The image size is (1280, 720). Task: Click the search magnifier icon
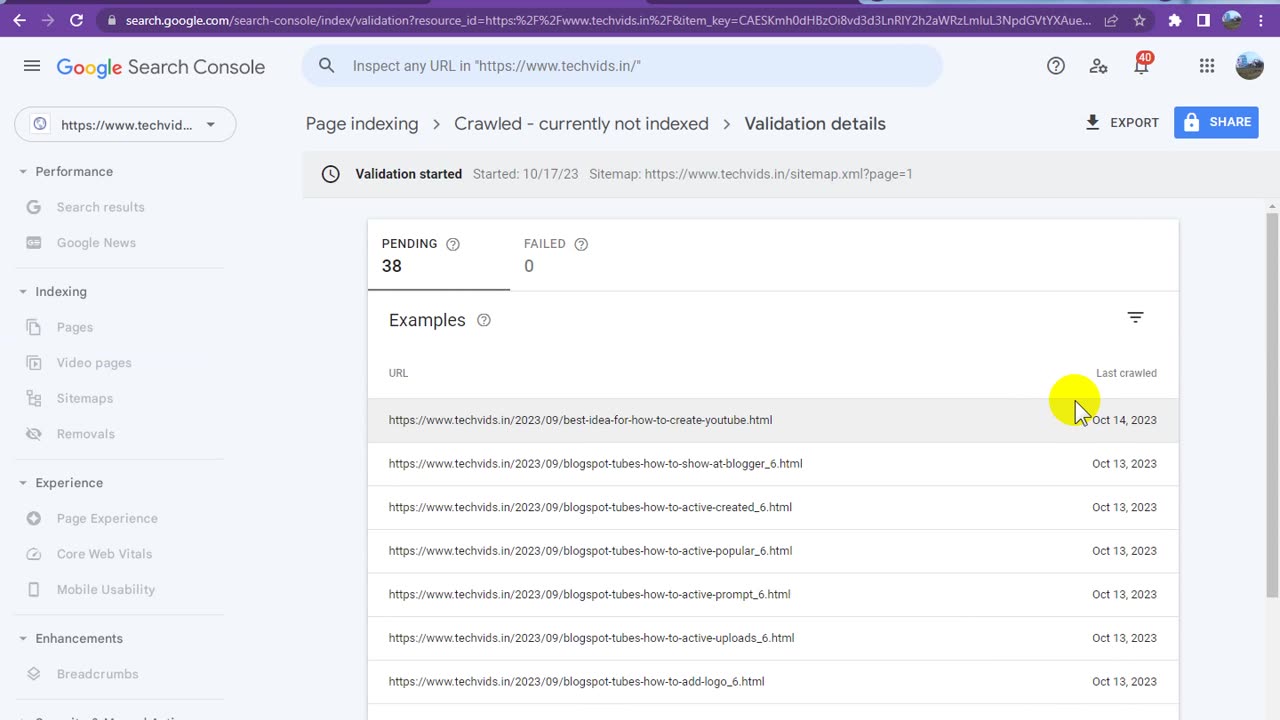(x=326, y=66)
